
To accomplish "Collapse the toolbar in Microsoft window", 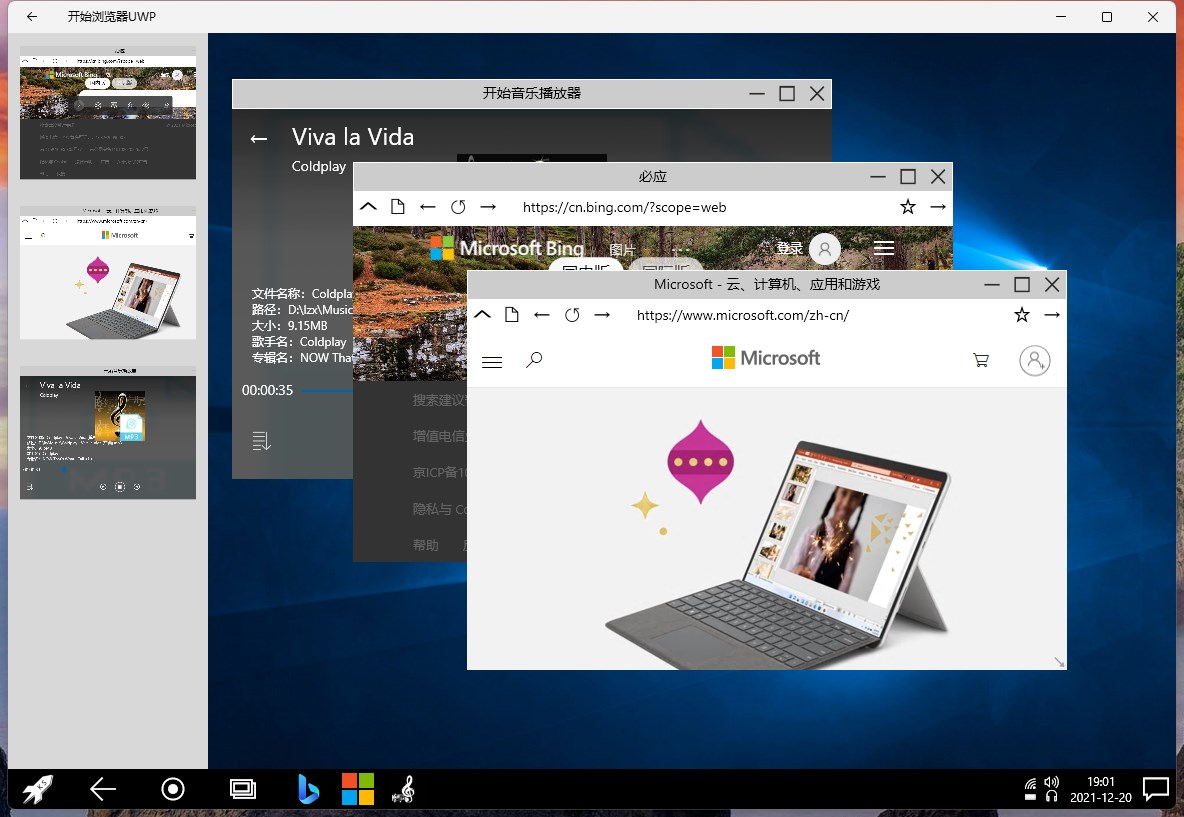I will (x=483, y=315).
